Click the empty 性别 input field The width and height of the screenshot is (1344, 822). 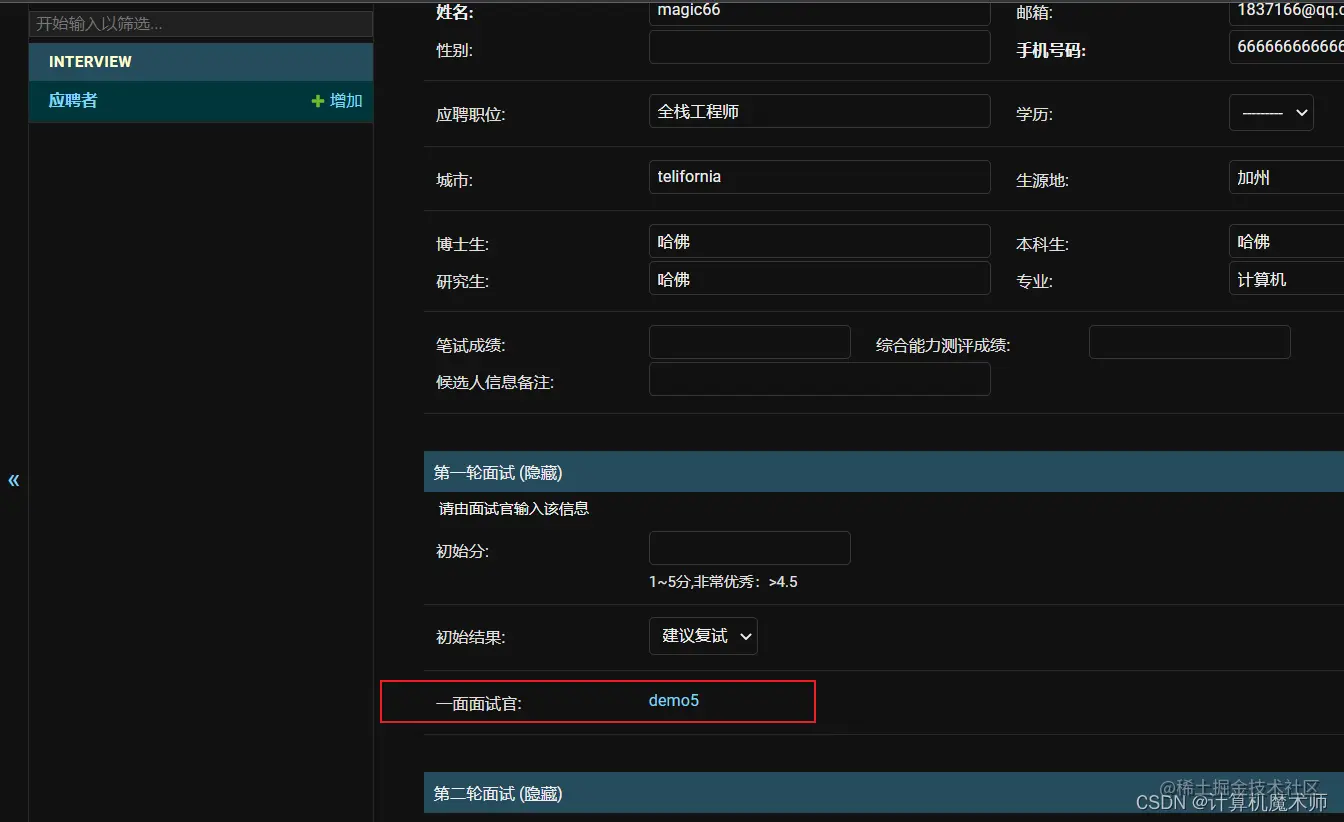pyautogui.click(x=819, y=46)
